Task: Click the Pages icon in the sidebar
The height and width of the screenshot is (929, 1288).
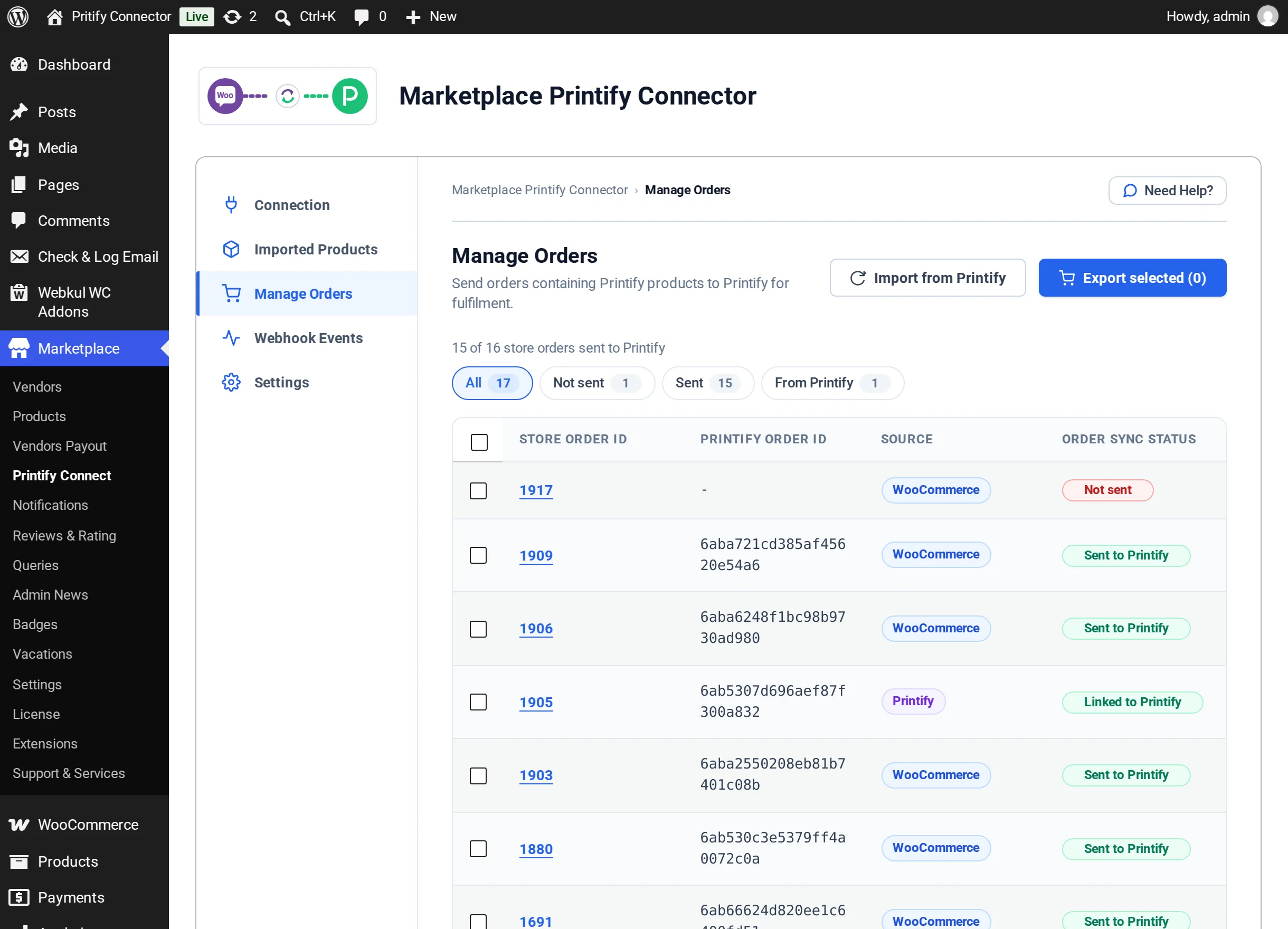Action: pos(19,185)
